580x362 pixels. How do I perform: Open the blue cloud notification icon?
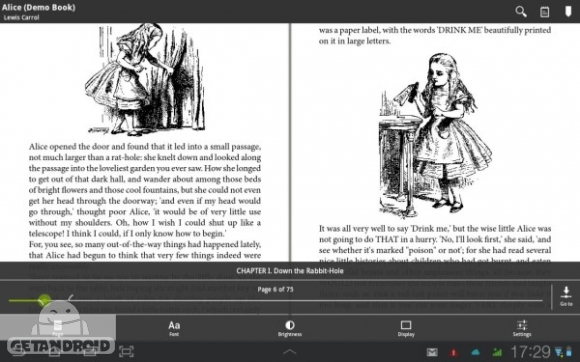point(475,352)
